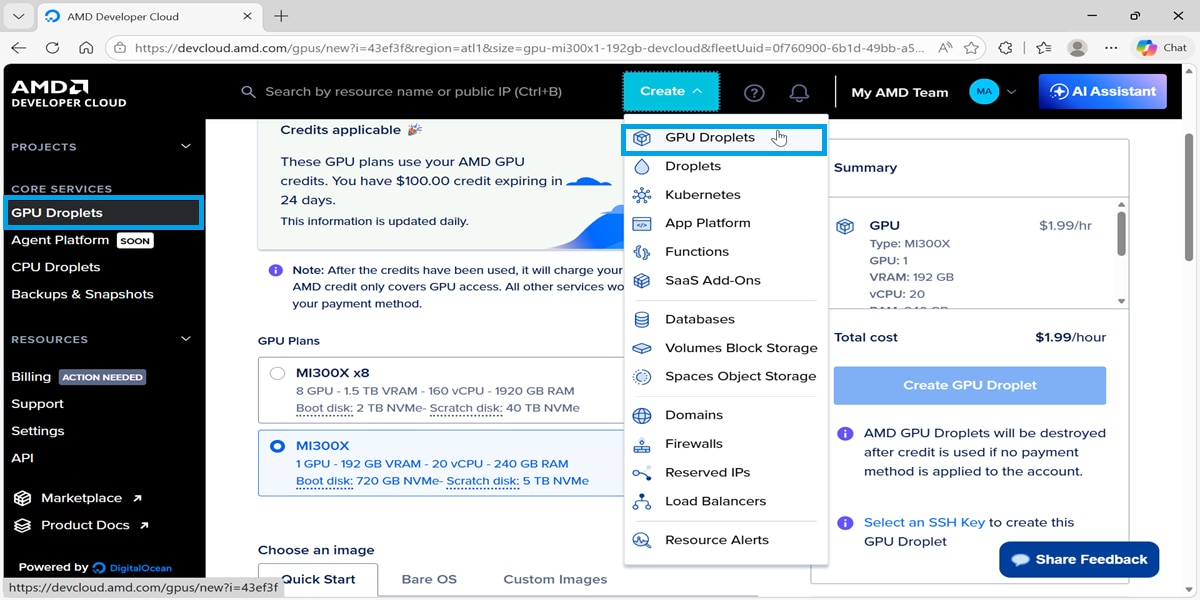Click the Resource Alerts icon
The width and height of the screenshot is (1200, 600).
[642, 540]
